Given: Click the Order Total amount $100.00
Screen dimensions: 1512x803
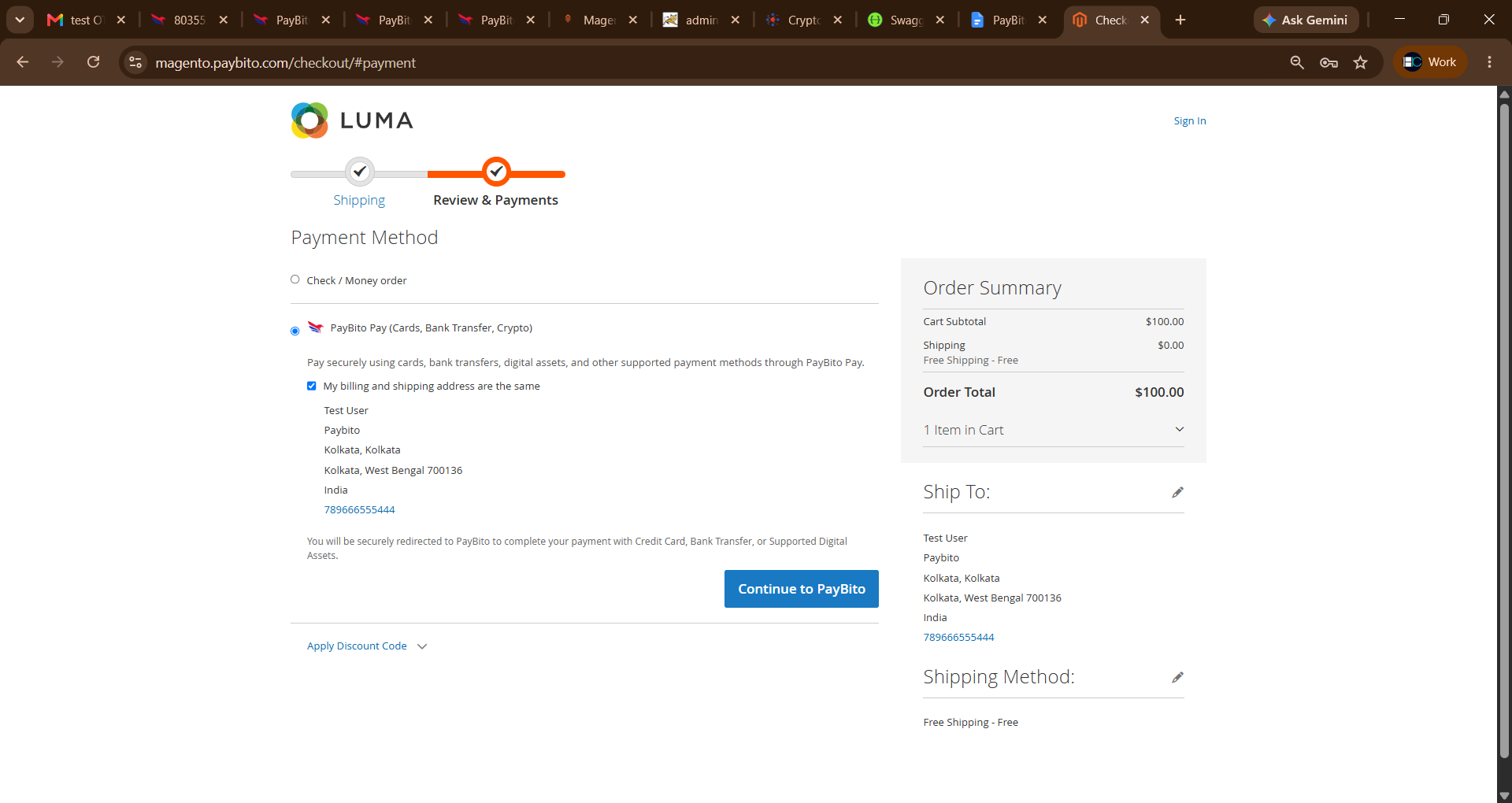Looking at the screenshot, I should [1159, 392].
